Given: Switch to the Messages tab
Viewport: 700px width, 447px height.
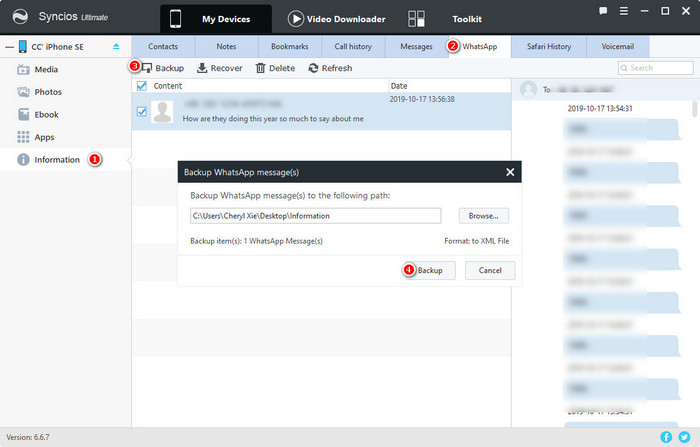Looking at the screenshot, I should click(417, 46).
